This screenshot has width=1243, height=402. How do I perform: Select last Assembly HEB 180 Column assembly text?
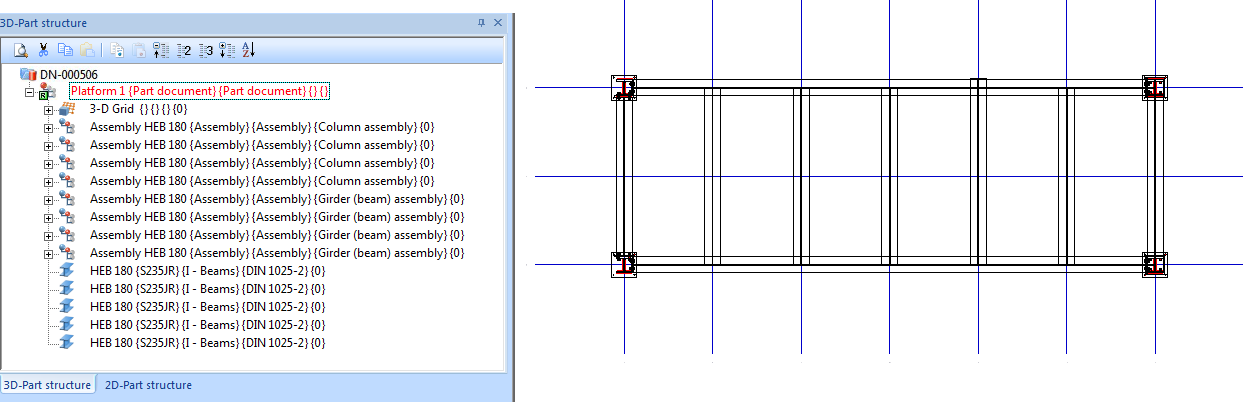[262, 181]
